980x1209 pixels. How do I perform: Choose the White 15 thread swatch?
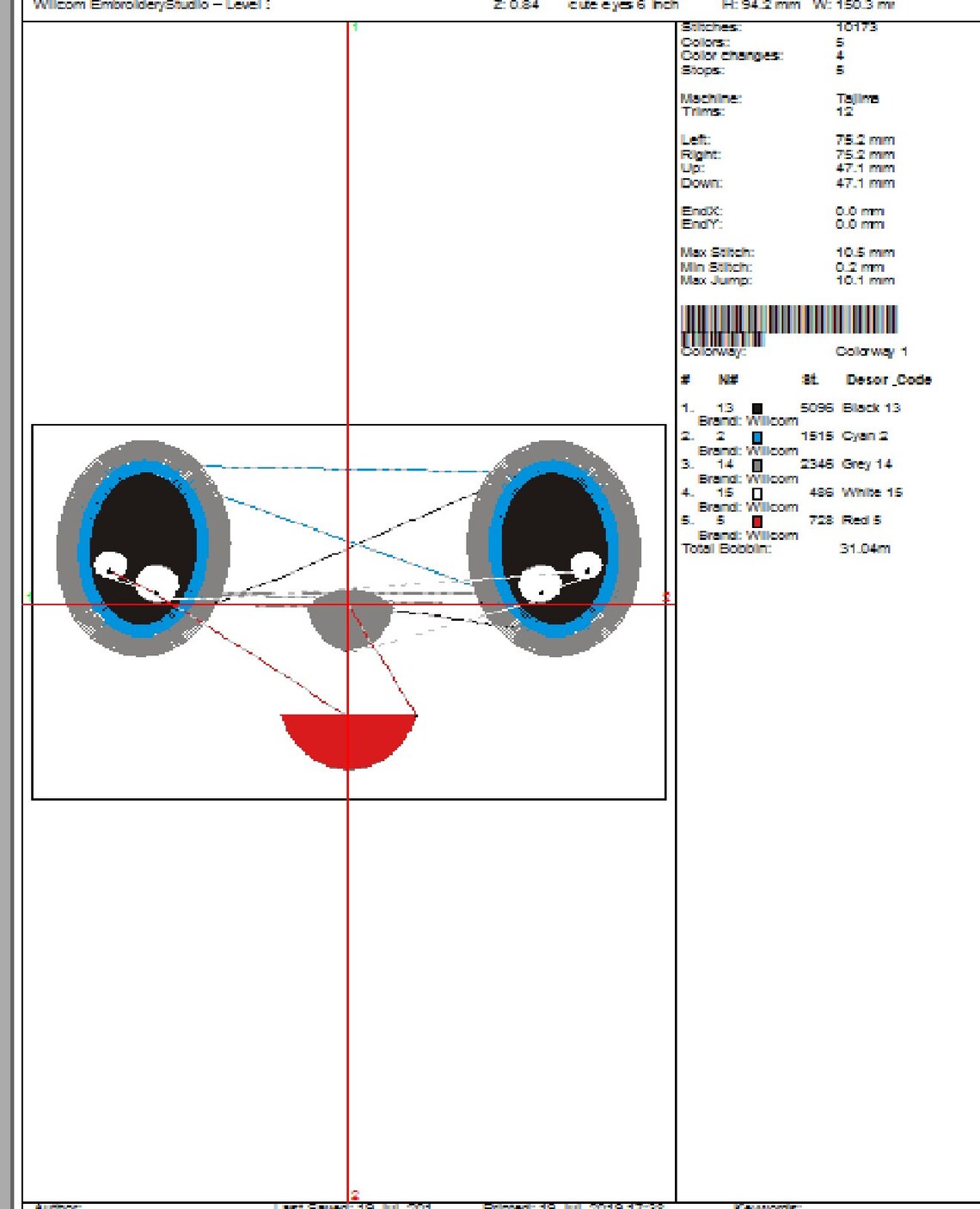756,494
